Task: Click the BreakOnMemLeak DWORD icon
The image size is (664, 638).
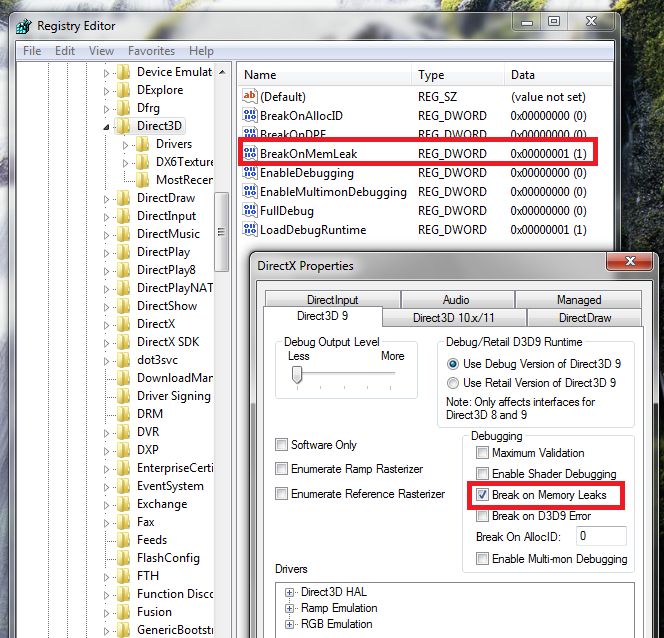Action: pos(249,153)
